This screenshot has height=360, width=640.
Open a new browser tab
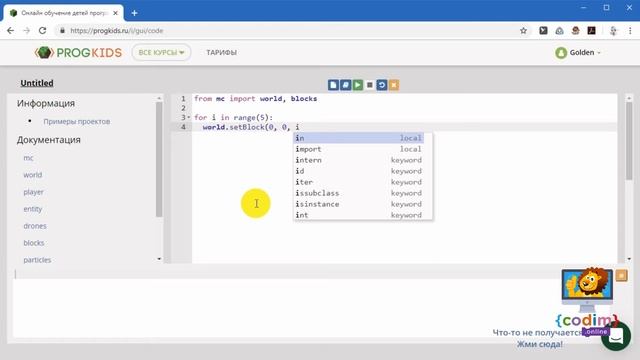click(x=134, y=13)
